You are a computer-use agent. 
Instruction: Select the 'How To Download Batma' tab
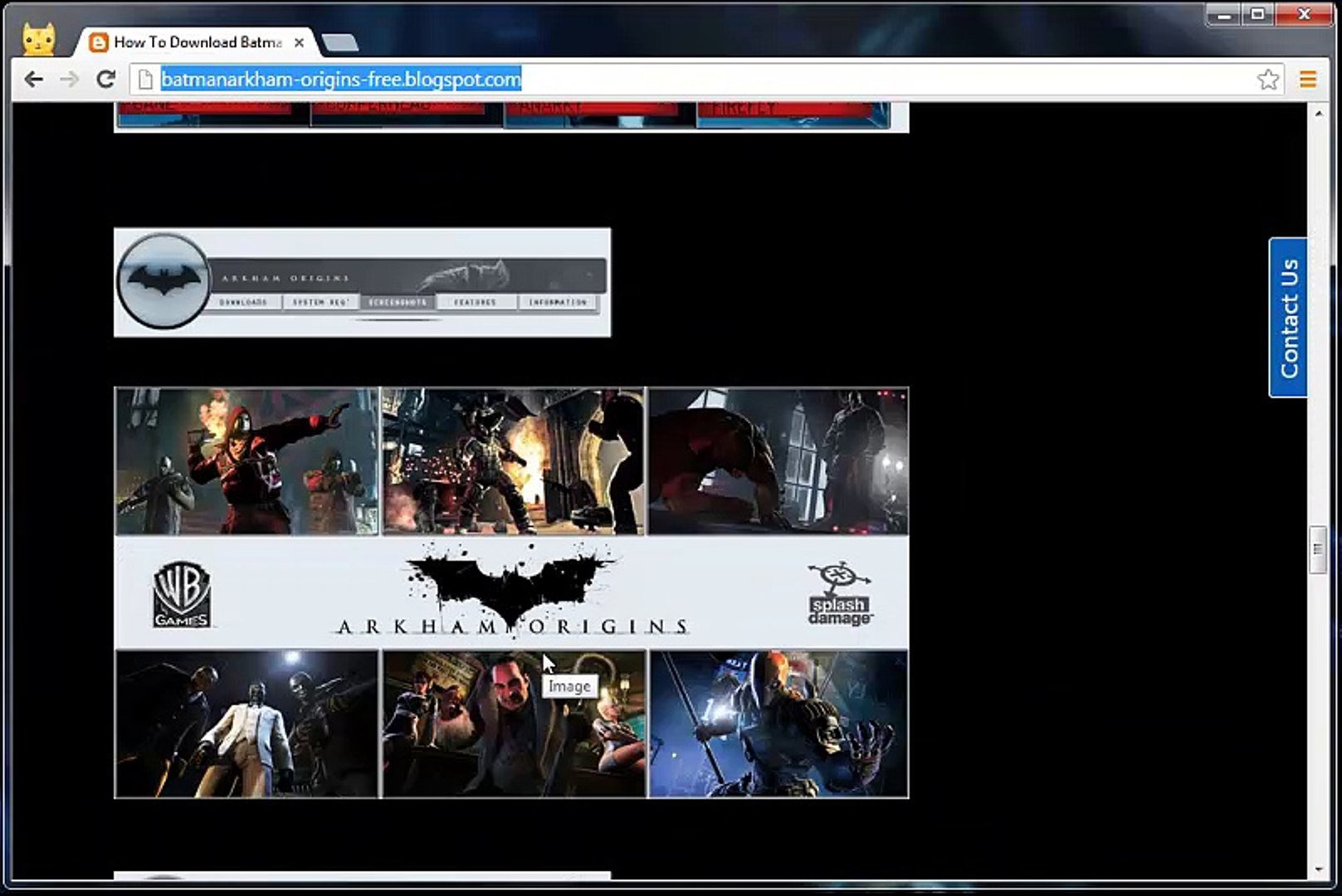coord(196,42)
